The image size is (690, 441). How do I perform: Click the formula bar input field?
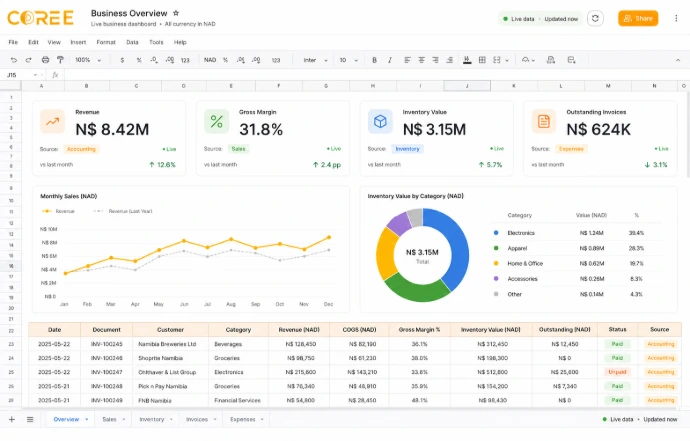pyautogui.click(x=374, y=75)
